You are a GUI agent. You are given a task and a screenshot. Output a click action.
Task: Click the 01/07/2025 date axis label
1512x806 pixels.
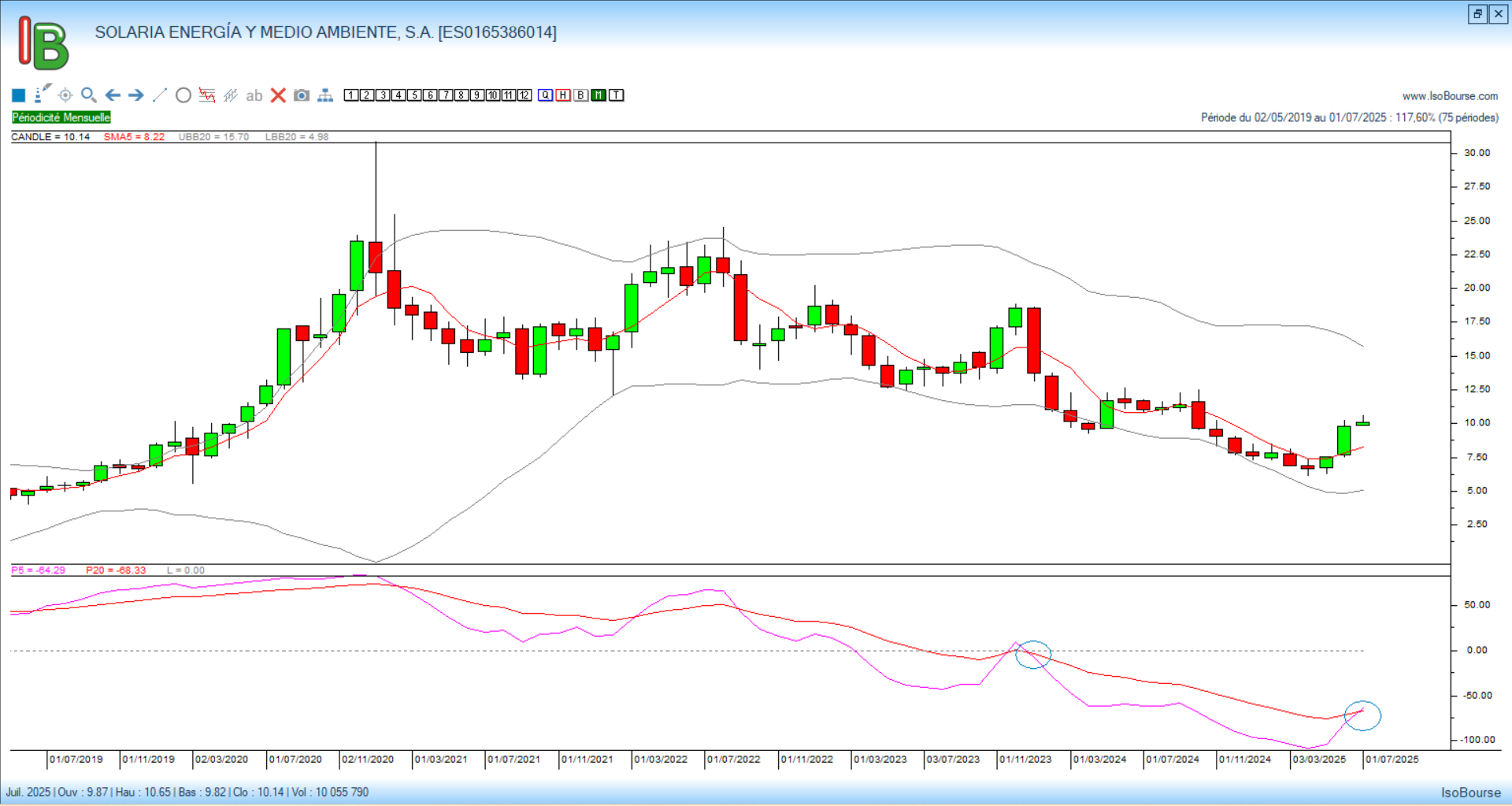tap(1392, 760)
